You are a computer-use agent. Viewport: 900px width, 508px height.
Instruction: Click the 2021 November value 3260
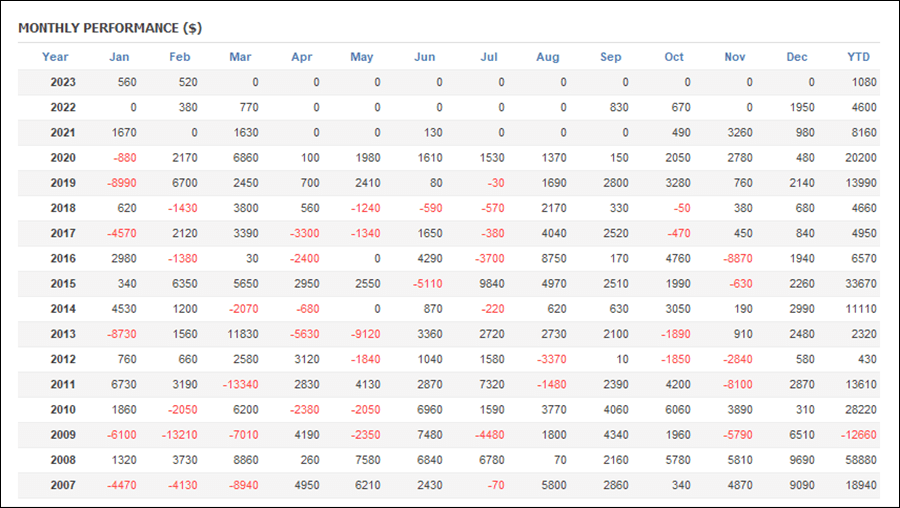pyautogui.click(x=740, y=133)
